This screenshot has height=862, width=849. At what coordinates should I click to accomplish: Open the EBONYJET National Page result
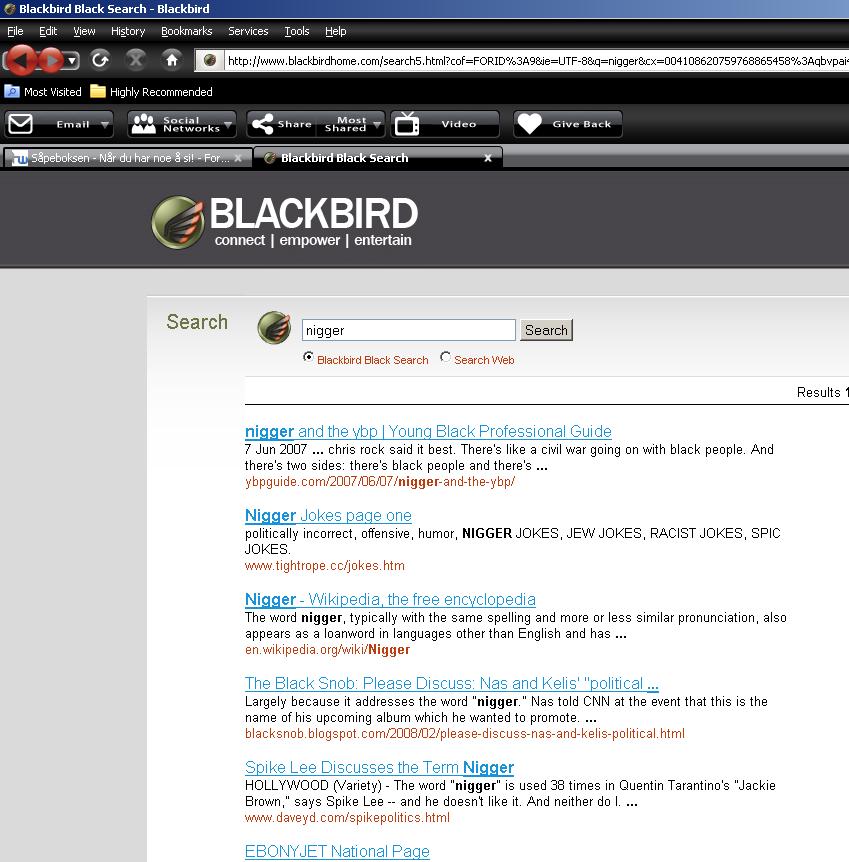point(337,852)
